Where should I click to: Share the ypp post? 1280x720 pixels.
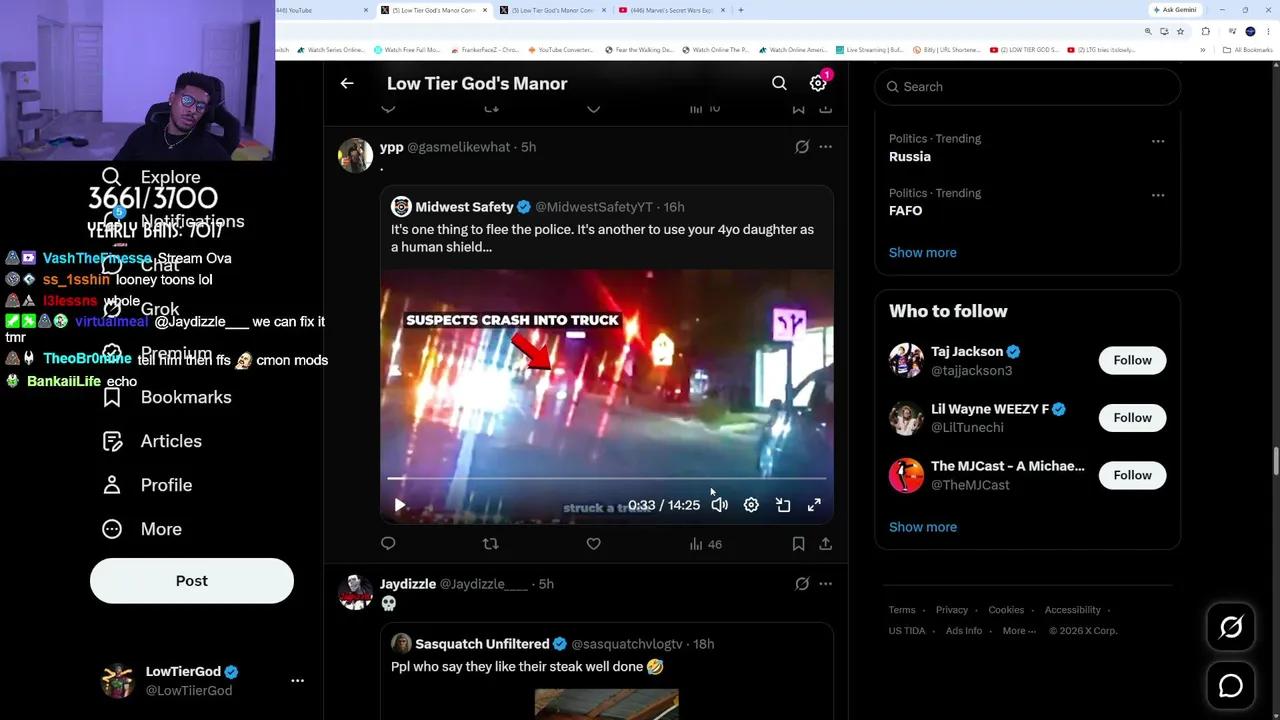[x=825, y=544]
